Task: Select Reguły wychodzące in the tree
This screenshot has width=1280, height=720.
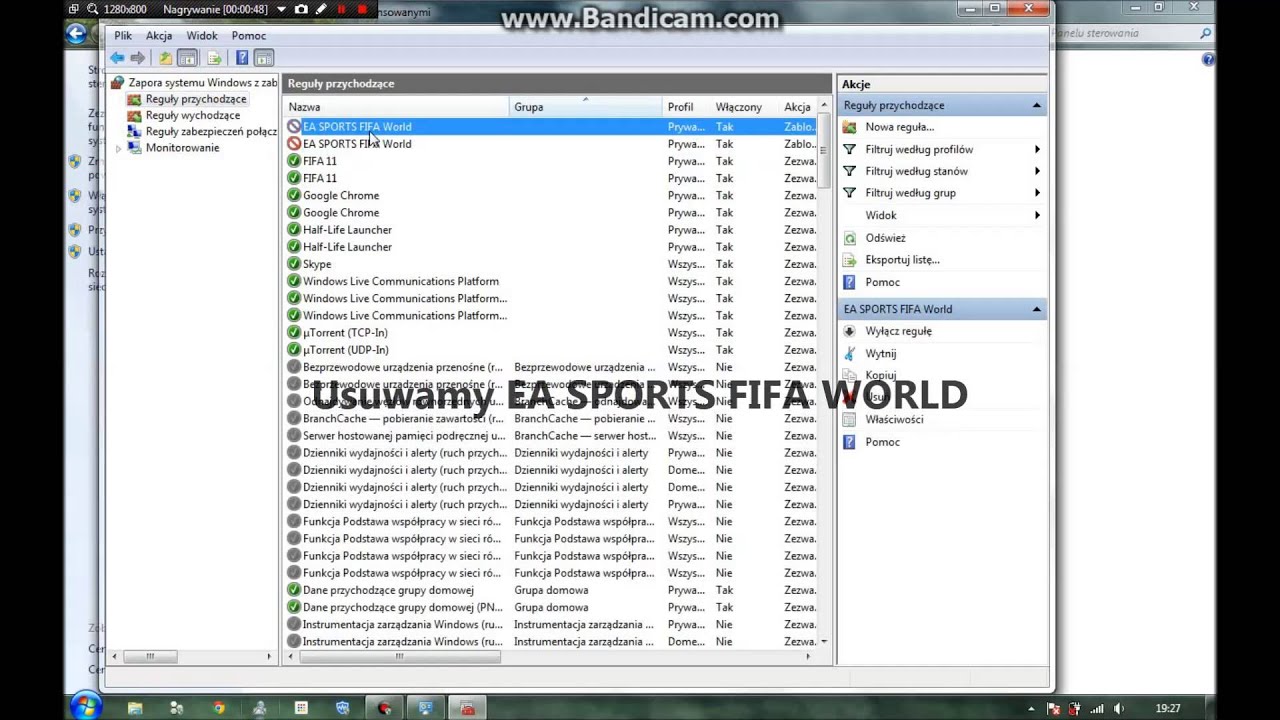Action: (193, 116)
